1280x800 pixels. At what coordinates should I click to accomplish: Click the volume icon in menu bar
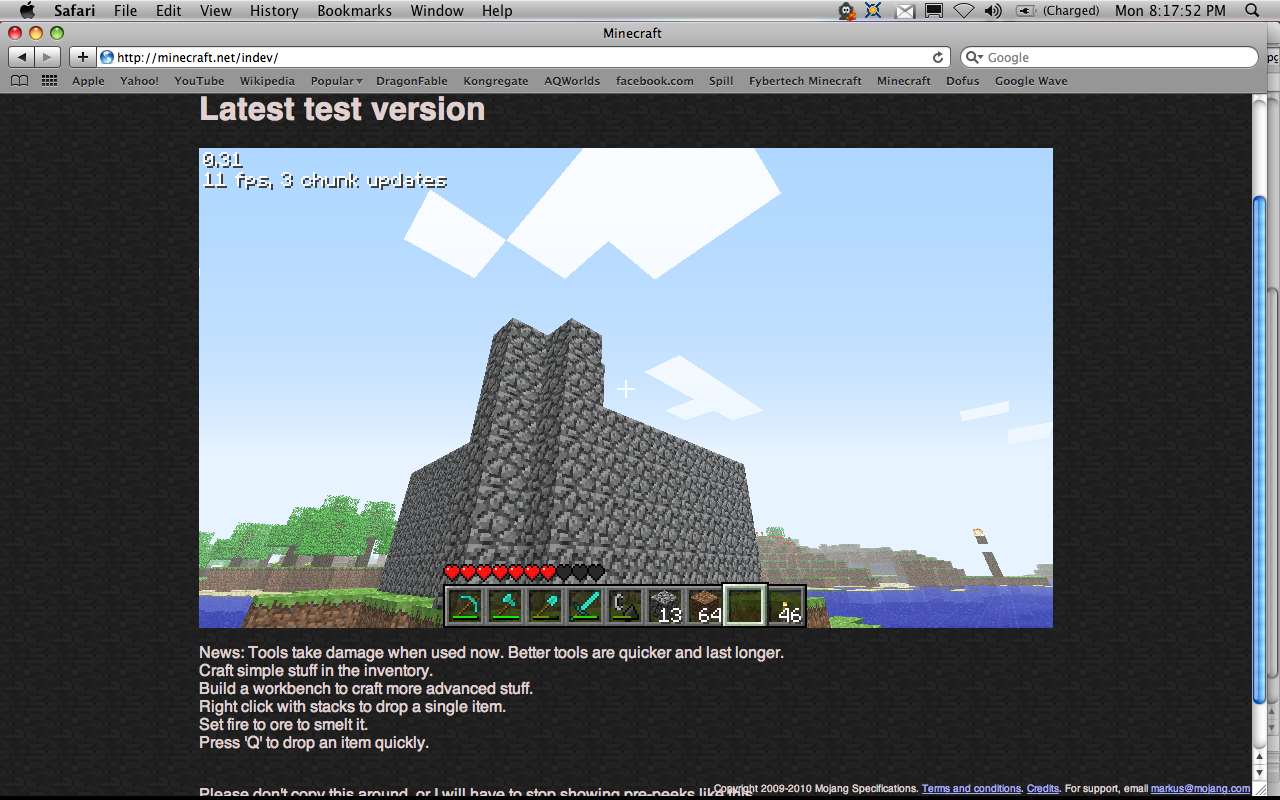tap(993, 11)
